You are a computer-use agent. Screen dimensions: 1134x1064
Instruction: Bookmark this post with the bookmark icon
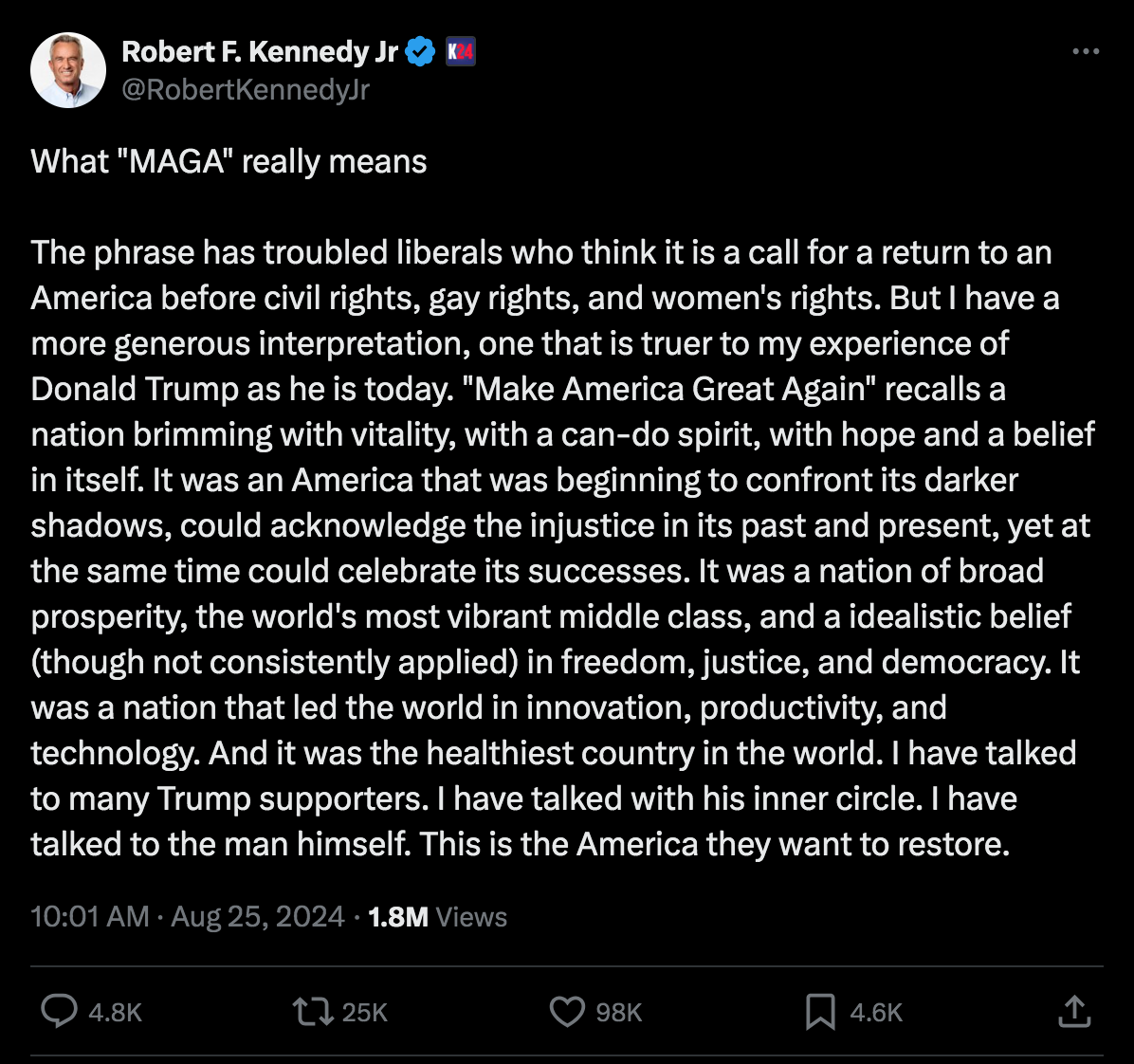820,1011
